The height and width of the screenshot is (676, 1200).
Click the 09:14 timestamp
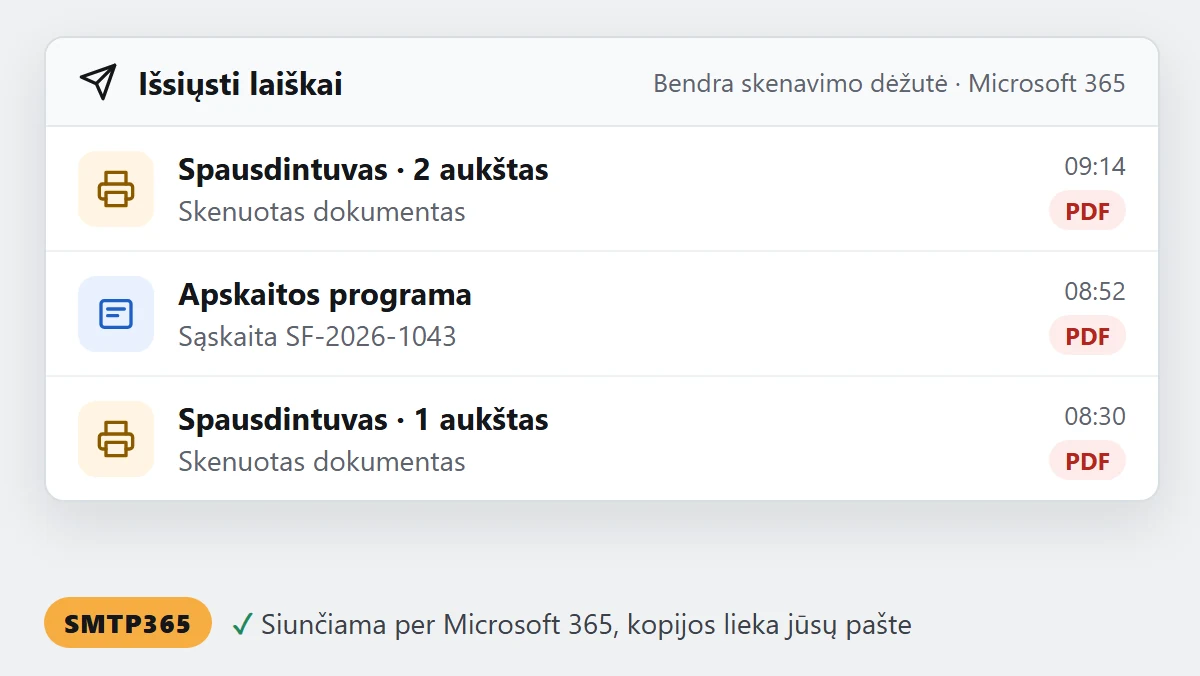coord(1094,166)
